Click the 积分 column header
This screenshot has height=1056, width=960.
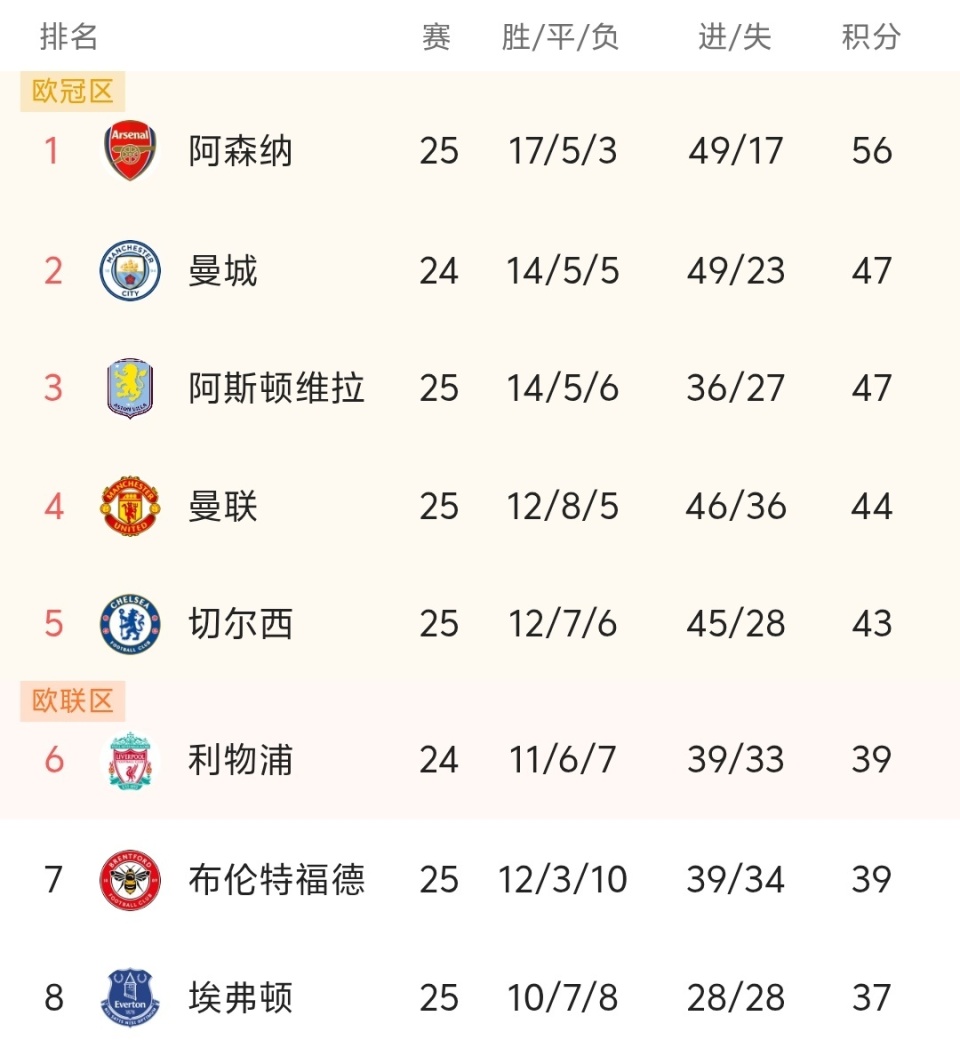[871, 37]
